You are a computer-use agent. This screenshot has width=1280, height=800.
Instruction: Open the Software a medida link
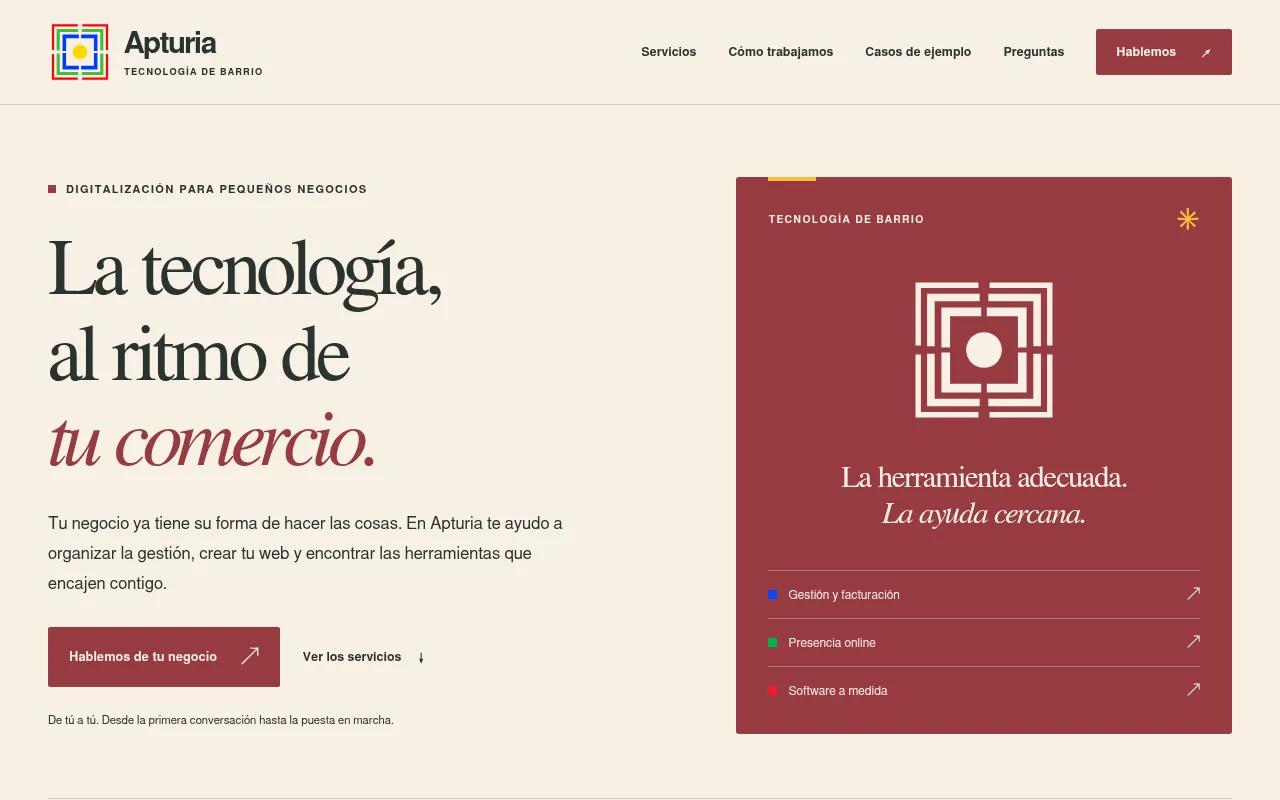(984, 691)
